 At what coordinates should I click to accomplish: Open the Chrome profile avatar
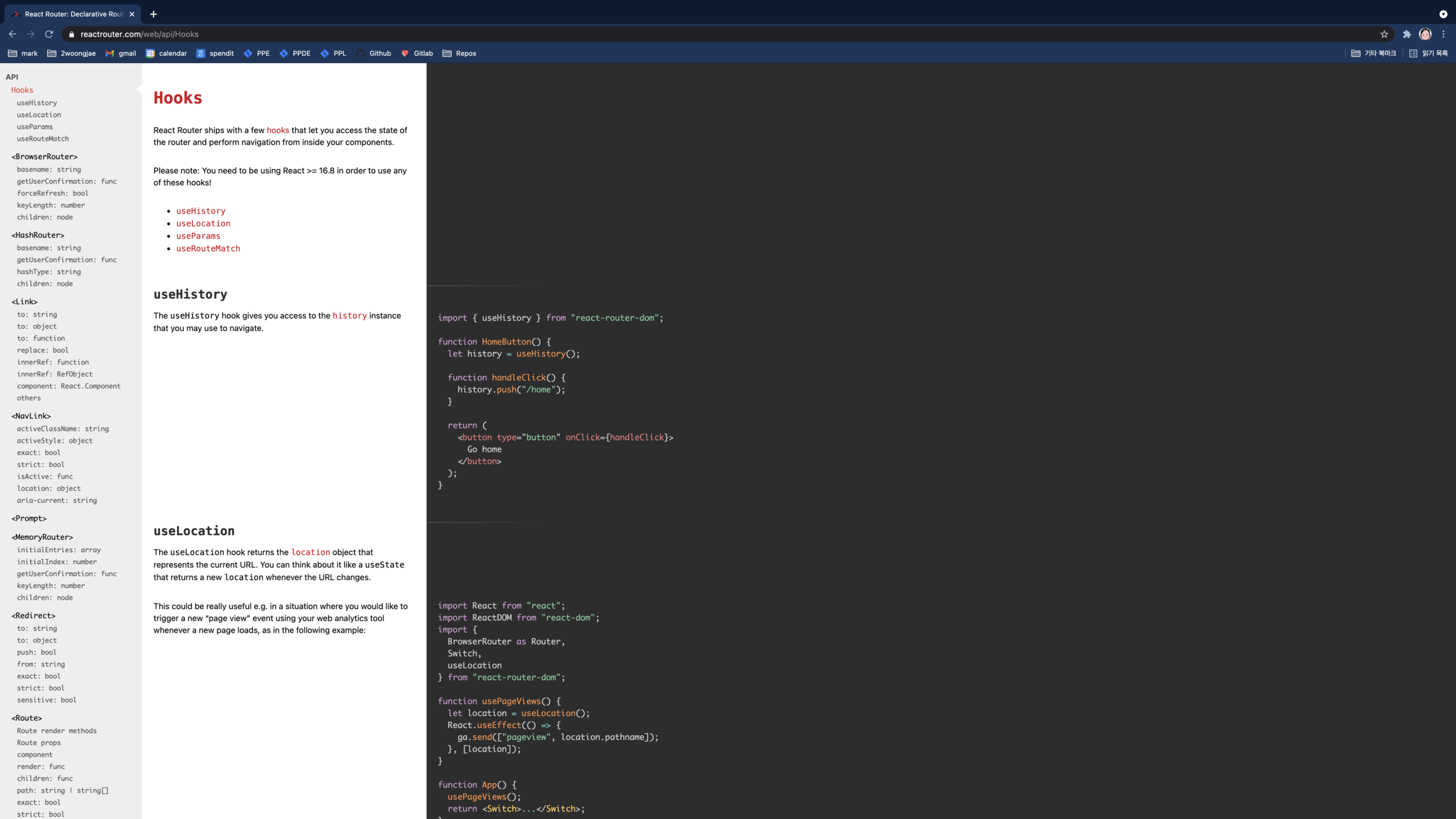click(1425, 34)
